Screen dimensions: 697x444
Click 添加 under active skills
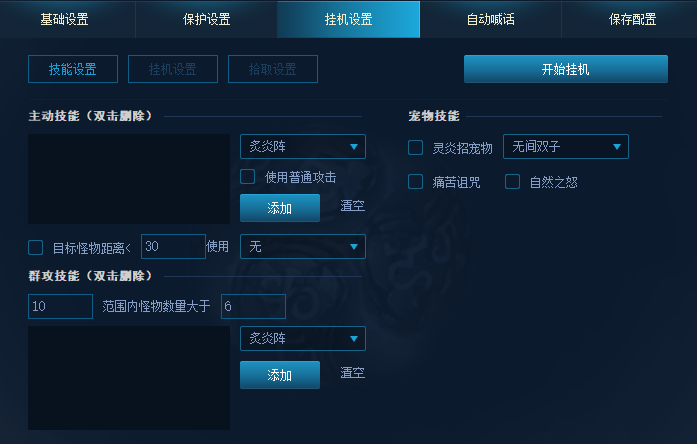[x=280, y=208]
